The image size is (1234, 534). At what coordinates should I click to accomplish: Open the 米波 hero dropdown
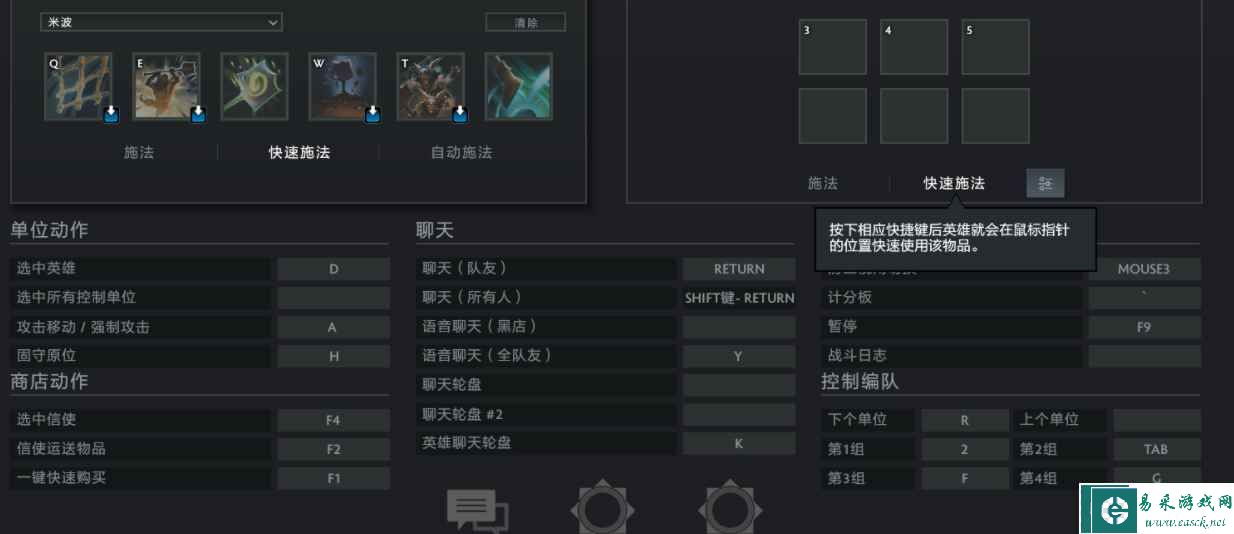[161, 22]
